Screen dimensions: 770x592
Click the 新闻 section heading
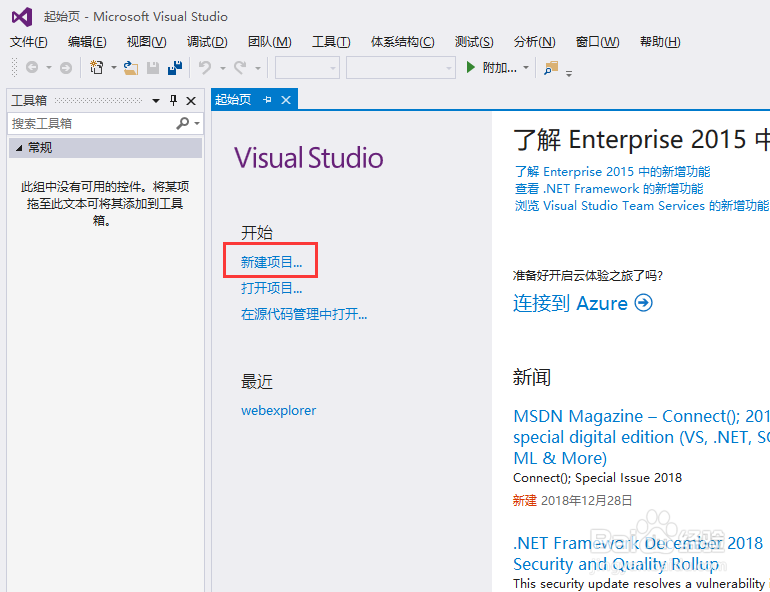pos(532,377)
